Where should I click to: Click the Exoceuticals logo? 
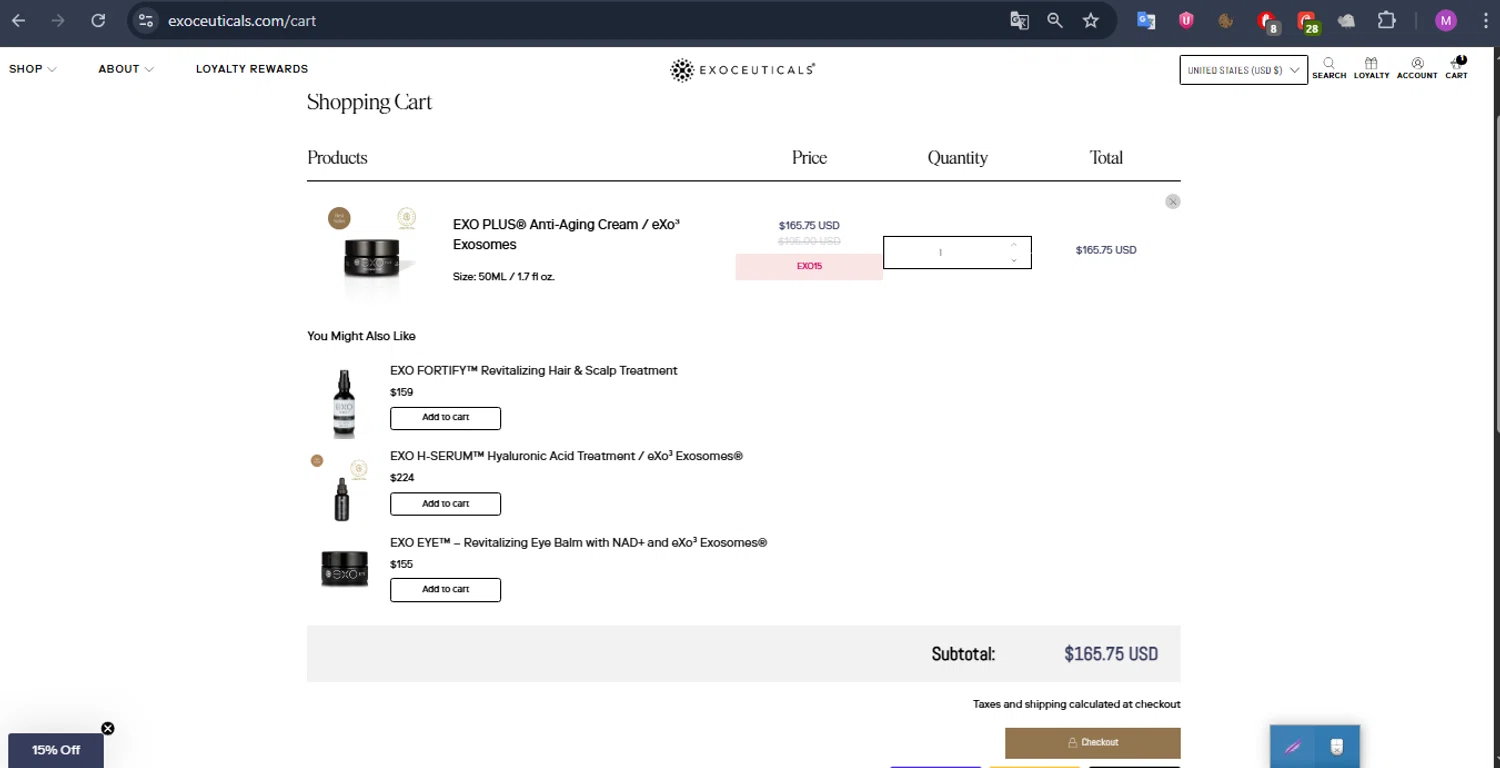742,69
